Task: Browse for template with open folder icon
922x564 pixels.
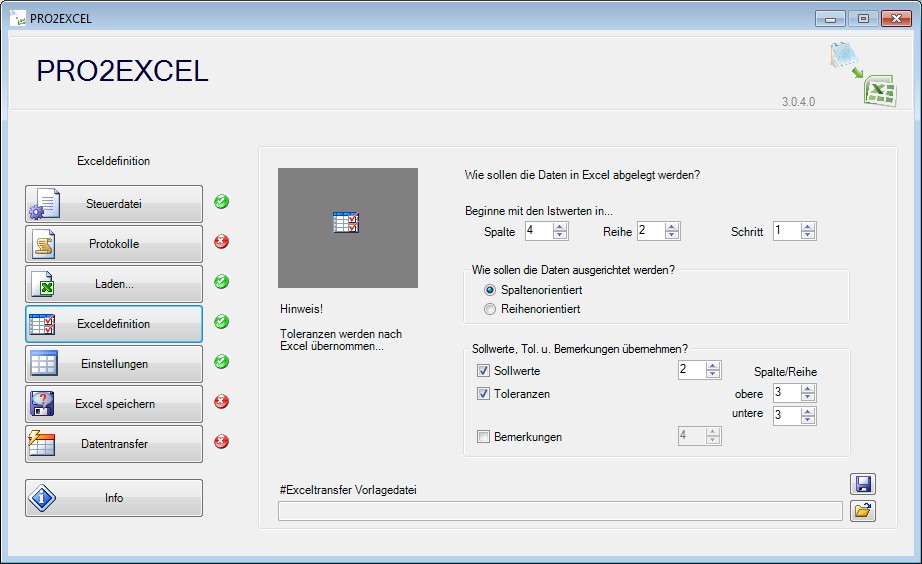Action: tap(863, 510)
